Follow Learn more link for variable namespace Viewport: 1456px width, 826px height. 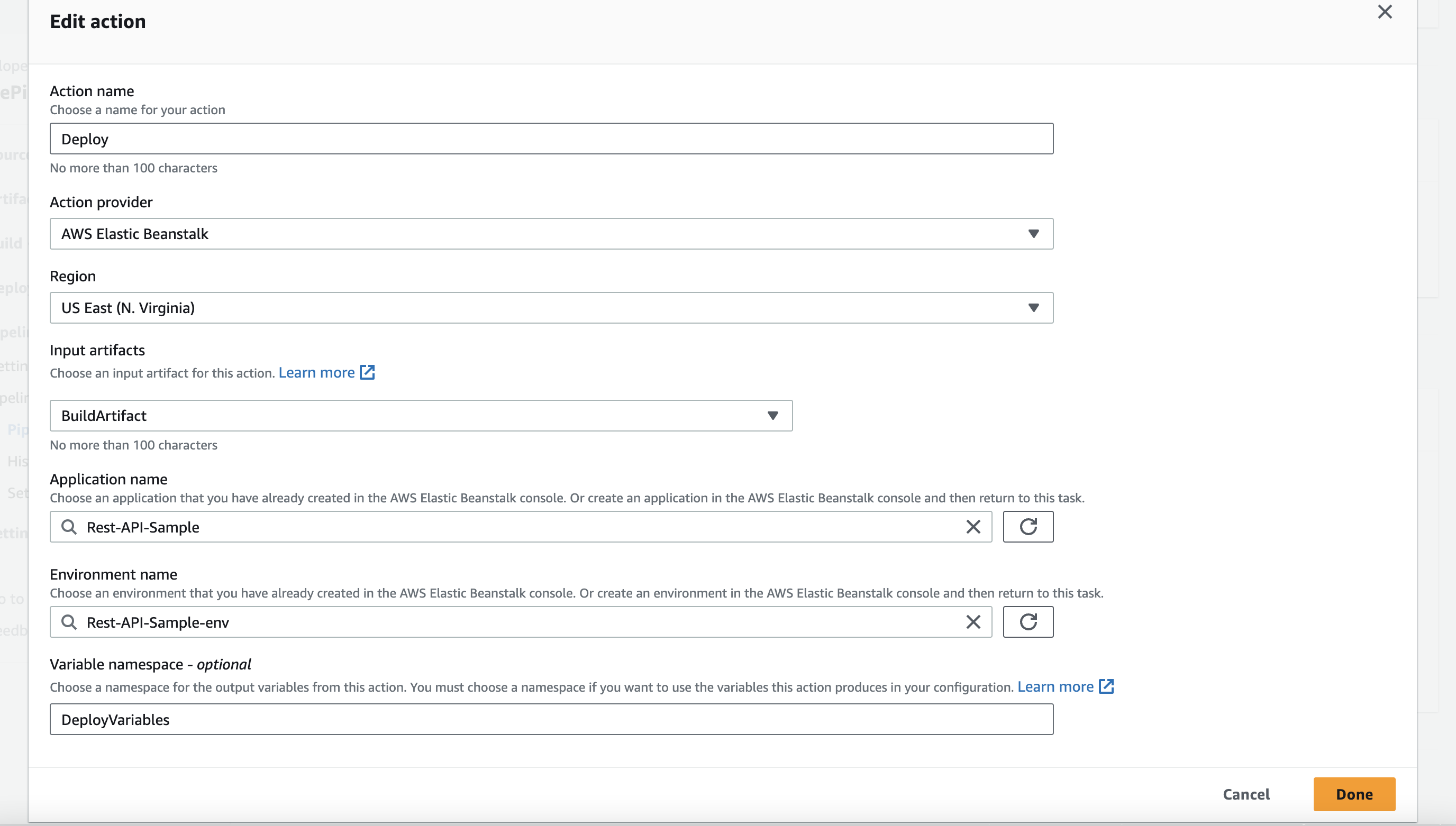click(x=1055, y=687)
